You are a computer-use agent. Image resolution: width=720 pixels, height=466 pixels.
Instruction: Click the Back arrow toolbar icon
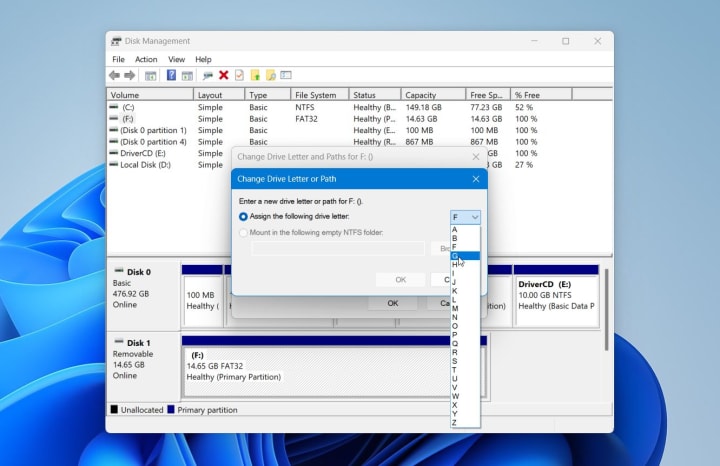[x=114, y=75]
